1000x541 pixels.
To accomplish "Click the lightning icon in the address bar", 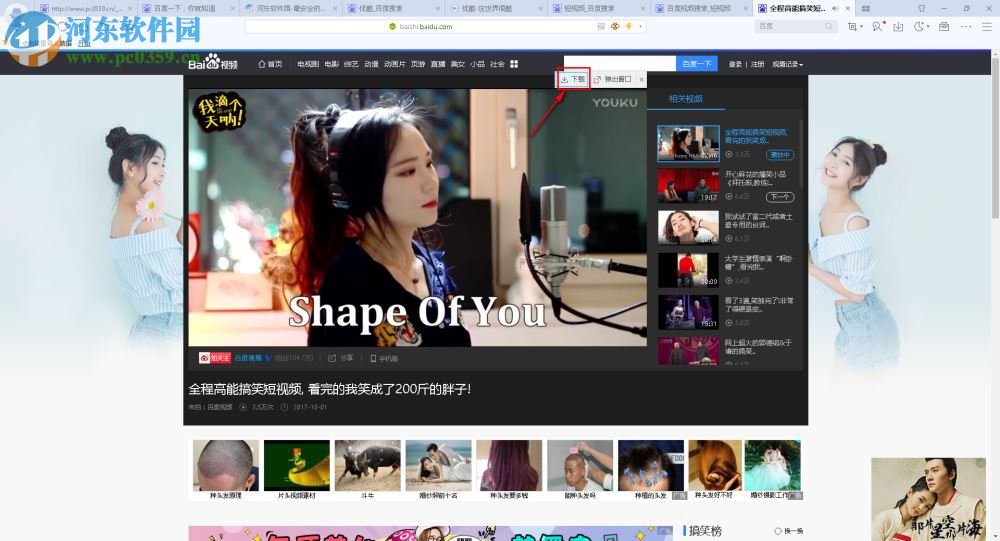I will (x=629, y=26).
